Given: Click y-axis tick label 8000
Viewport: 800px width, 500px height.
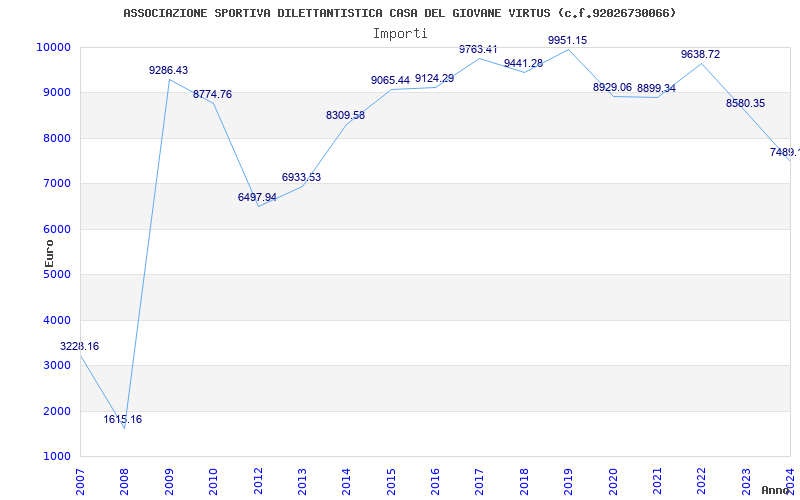Looking at the screenshot, I should pos(56,138).
